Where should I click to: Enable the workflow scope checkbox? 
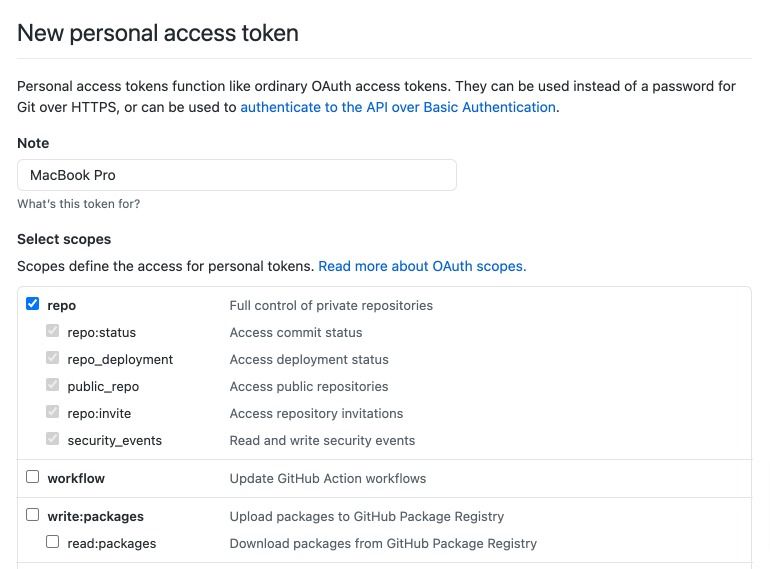(x=33, y=477)
